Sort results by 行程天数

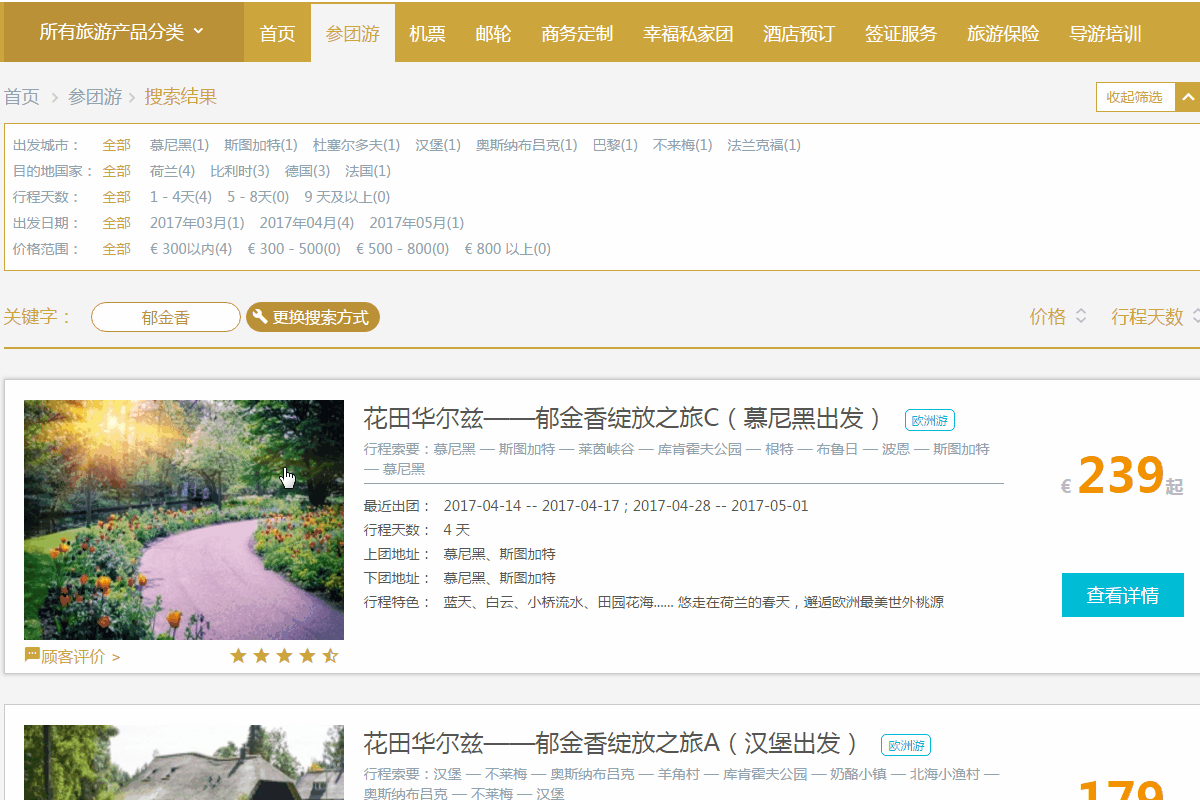click(x=1147, y=317)
